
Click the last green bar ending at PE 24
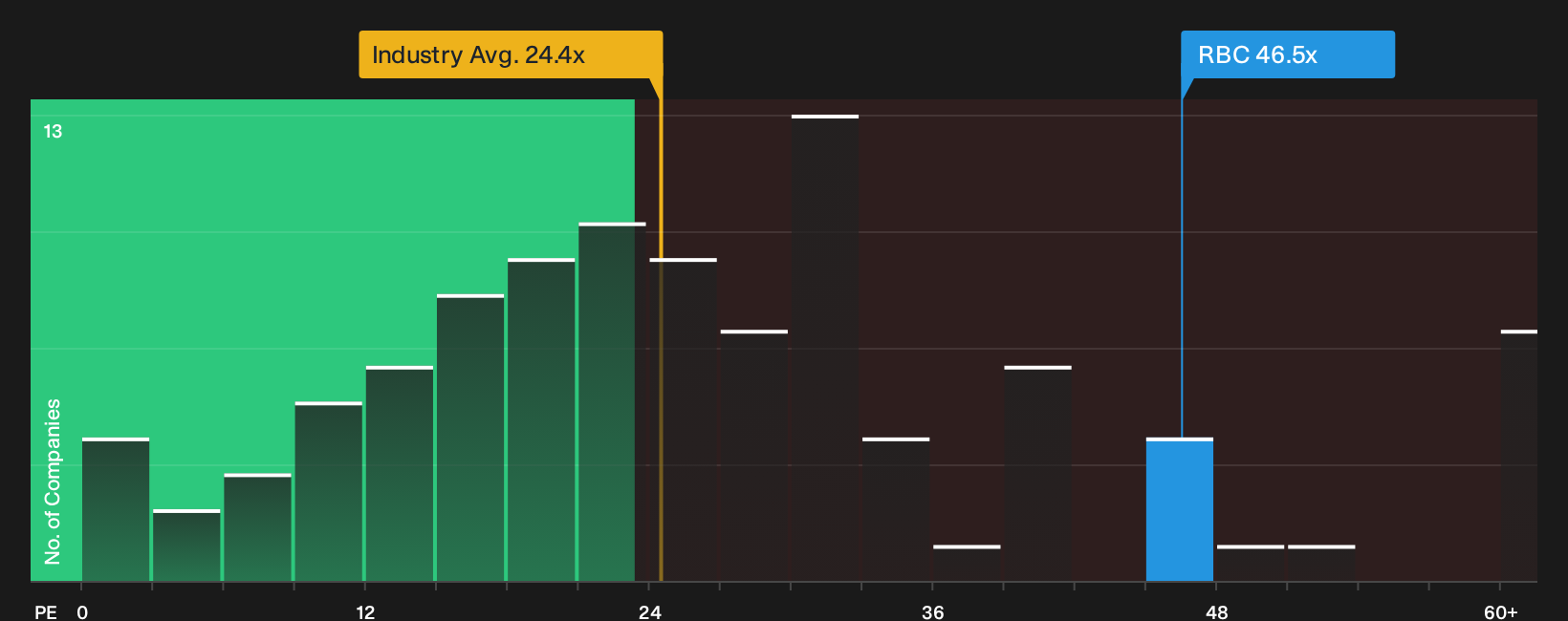612,402
